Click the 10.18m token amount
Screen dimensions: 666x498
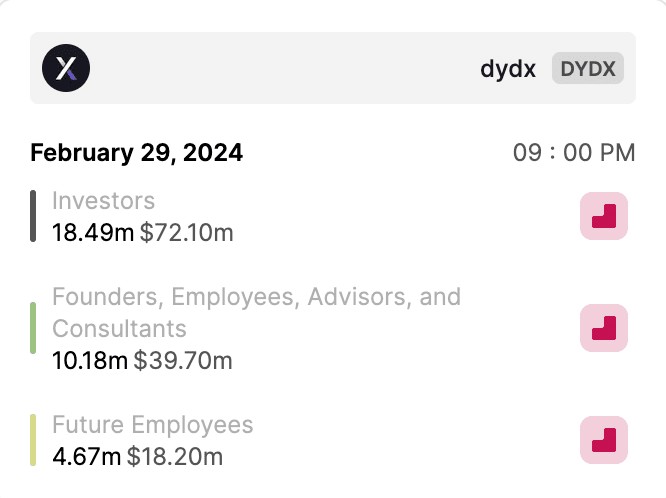click(x=90, y=361)
